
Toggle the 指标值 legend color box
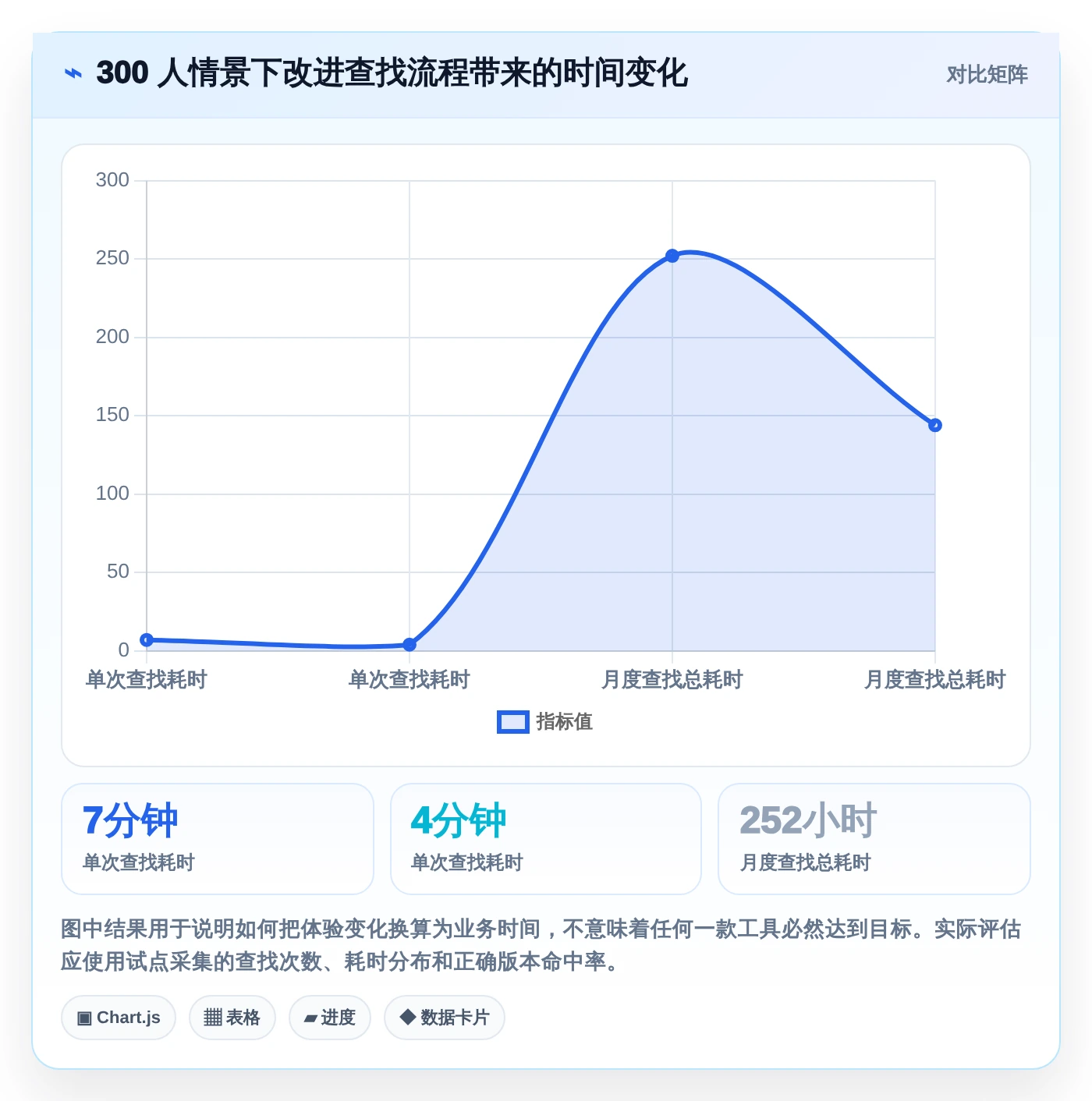pos(513,722)
